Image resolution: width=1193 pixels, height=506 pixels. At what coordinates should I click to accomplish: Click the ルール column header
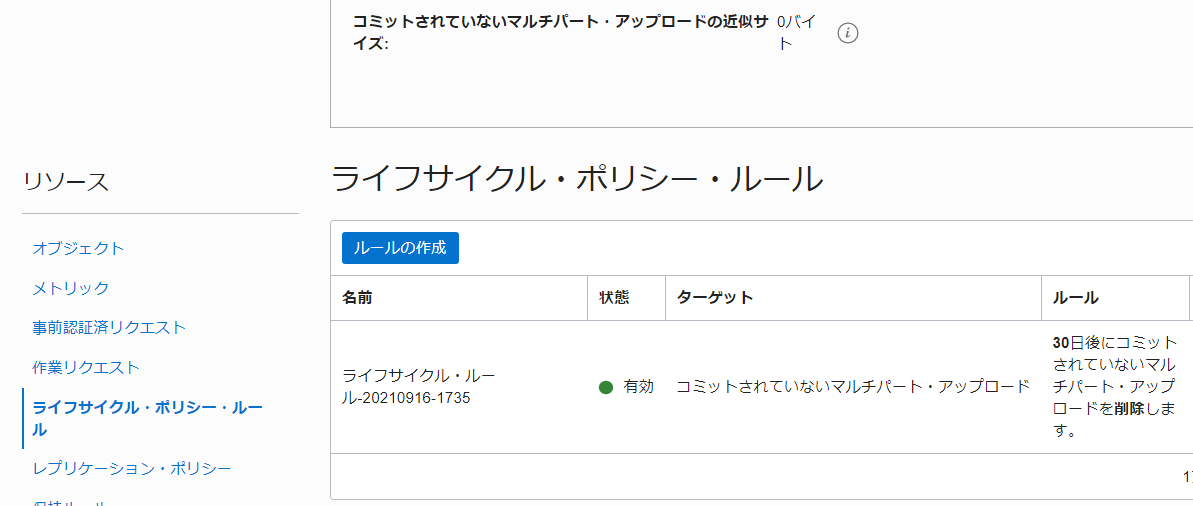1075,298
